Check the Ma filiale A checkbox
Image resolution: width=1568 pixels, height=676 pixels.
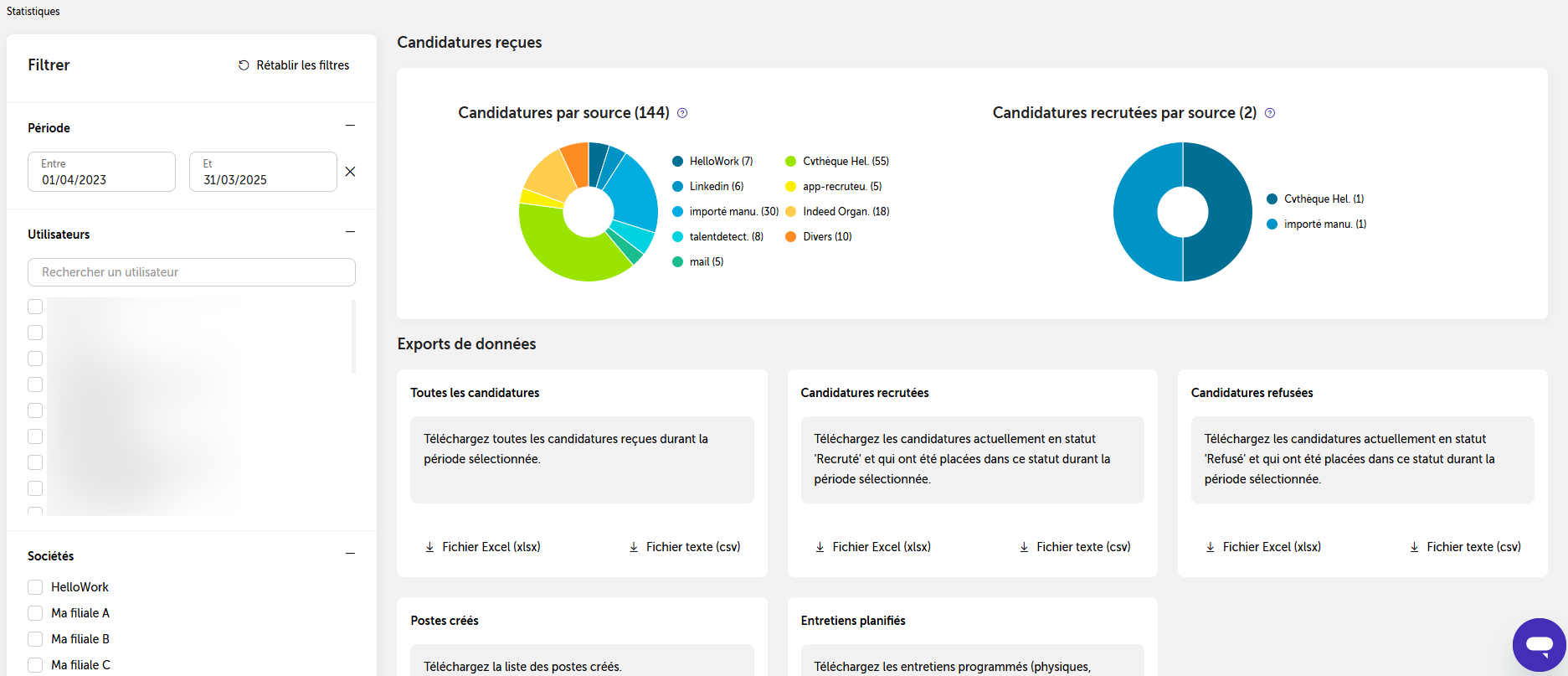(35, 613)
